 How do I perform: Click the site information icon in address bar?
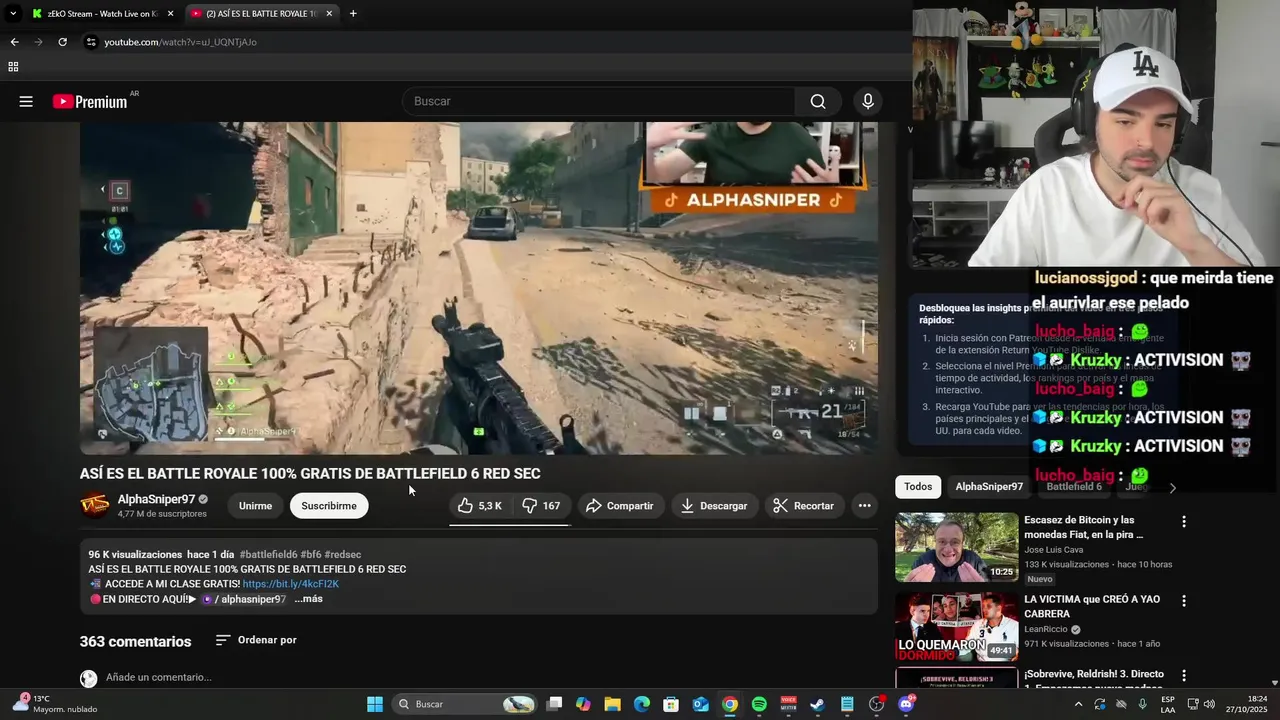click(x=91, y=42)
